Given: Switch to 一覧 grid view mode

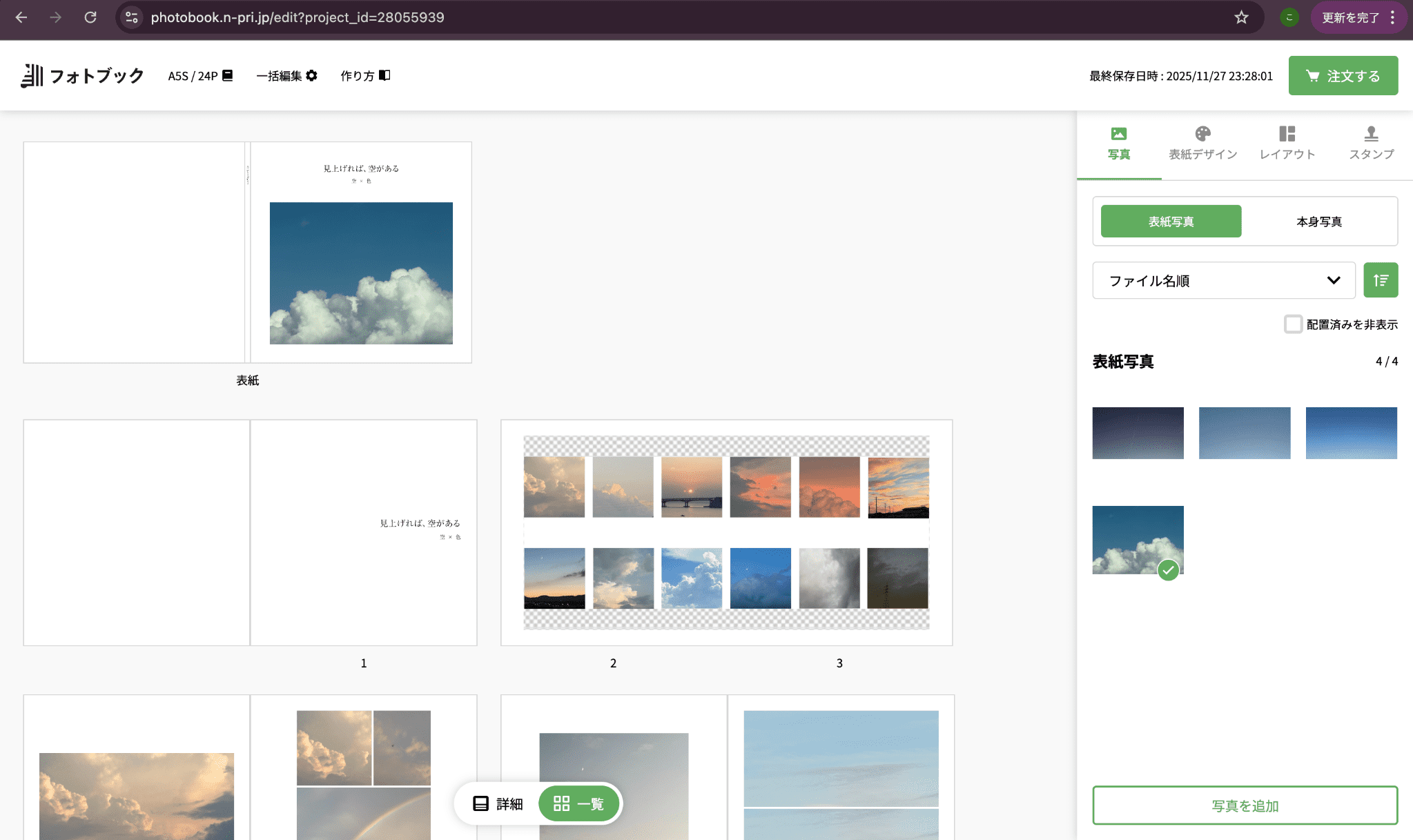Looking at the screenshot, I should click(578, 803).
